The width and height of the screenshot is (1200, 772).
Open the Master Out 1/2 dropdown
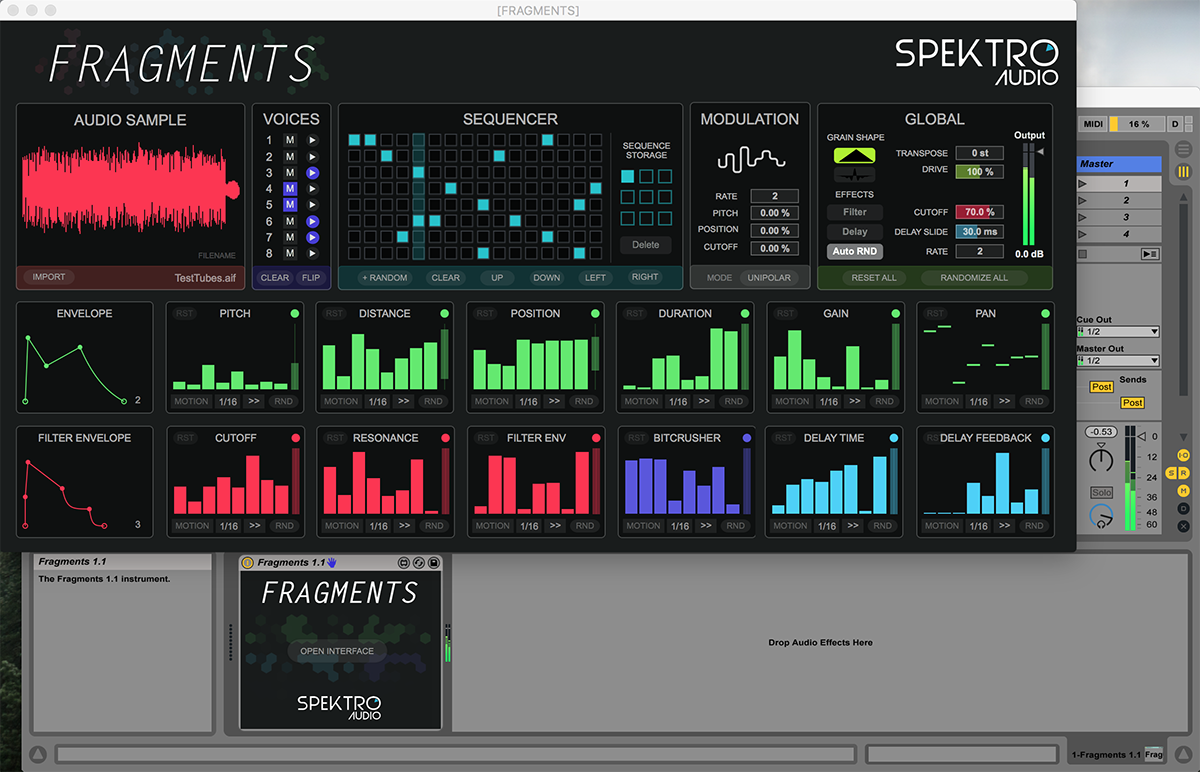point(1117,360)
